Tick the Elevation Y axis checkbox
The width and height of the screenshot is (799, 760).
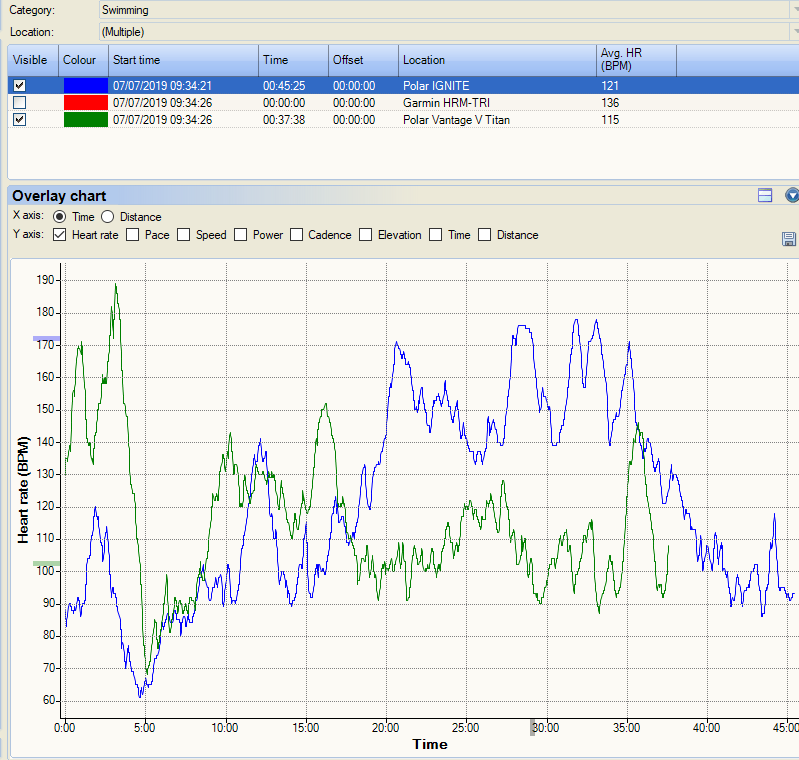point(367,235)
